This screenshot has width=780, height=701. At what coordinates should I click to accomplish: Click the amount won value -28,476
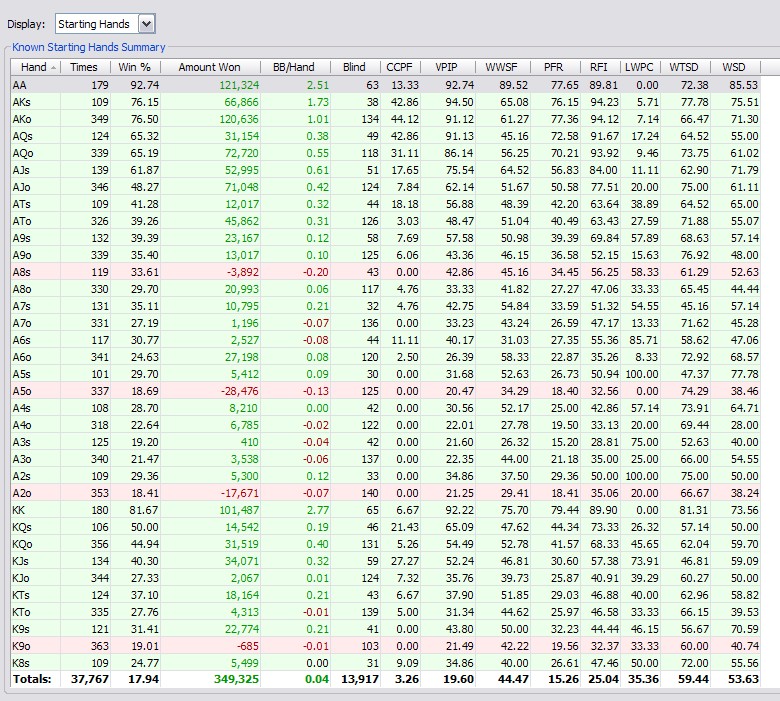(x=239, y=391)
